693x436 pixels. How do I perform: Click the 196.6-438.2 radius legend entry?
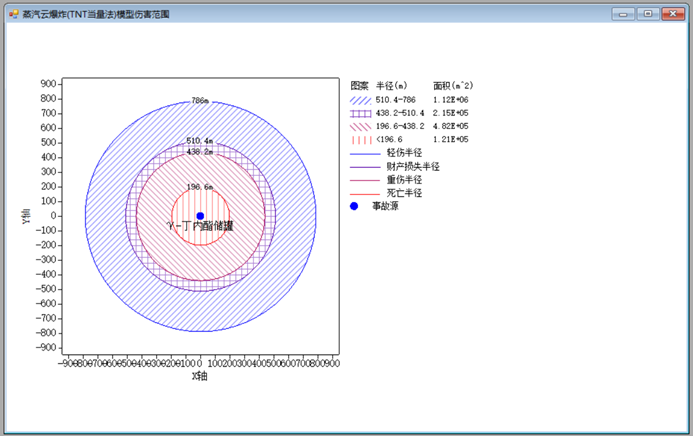(x=400, y=126)
